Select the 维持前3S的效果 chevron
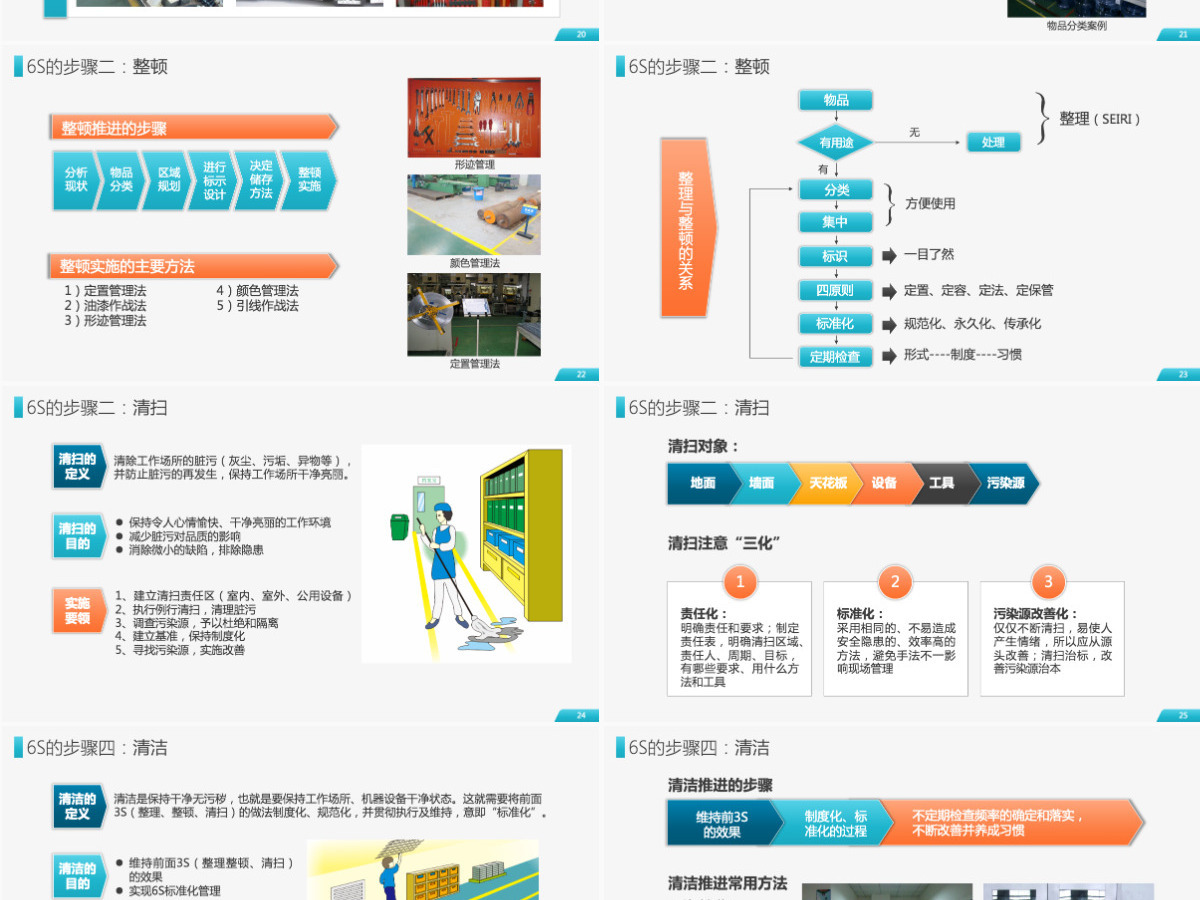The height and width of the screenshot is (900, 1200). [722, 823]
